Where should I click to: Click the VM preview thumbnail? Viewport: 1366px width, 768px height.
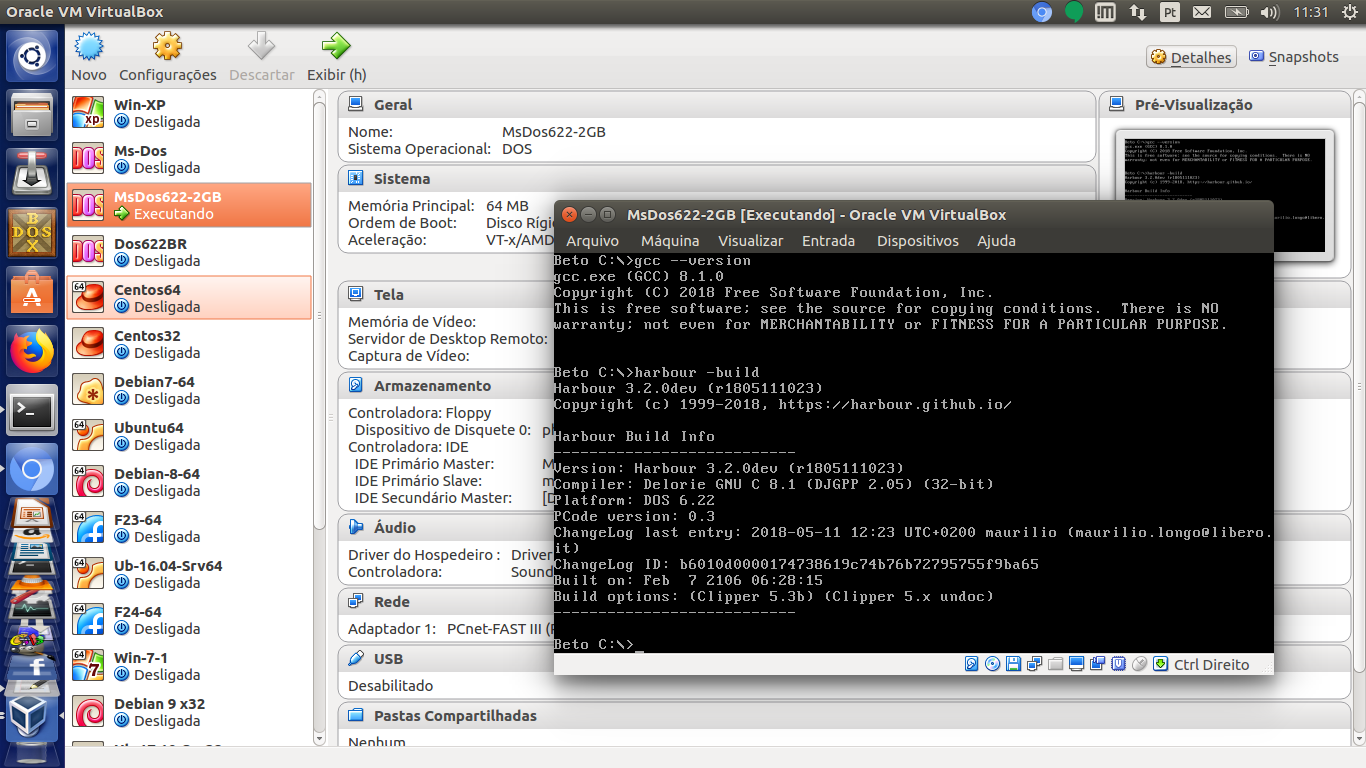tap(1224, 195)
